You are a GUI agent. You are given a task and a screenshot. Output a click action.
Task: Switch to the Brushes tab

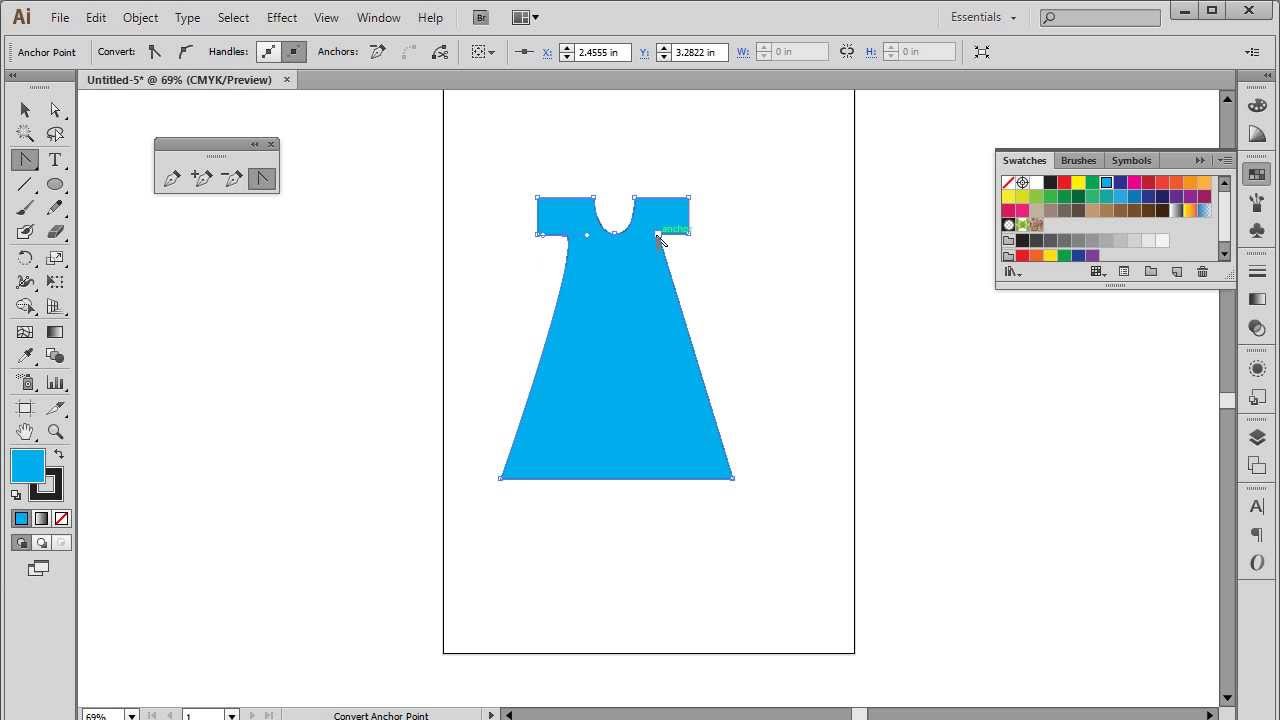pyautogui.click(x=1078, y=160)
